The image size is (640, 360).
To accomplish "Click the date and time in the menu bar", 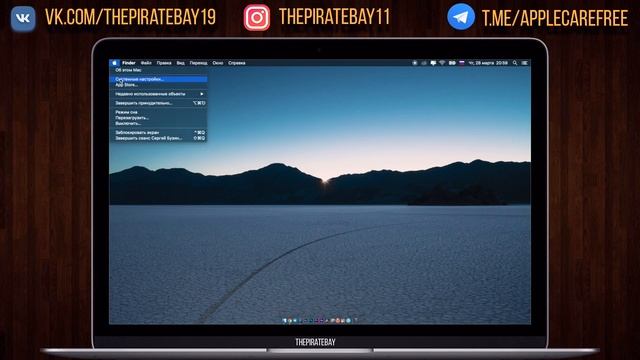I will pyautogui.click(x=488, y=63).
